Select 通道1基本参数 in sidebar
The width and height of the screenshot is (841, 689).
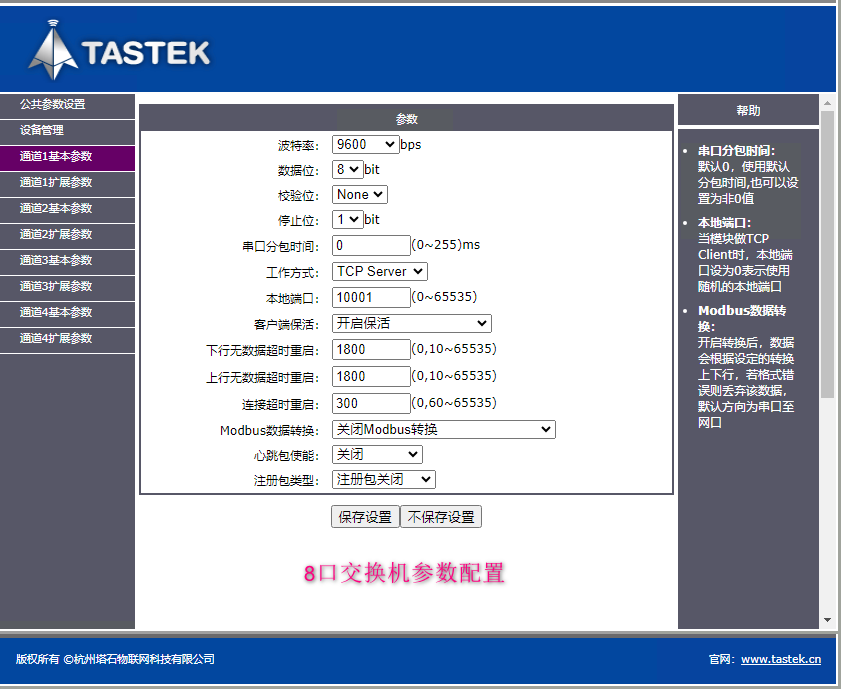67,157
